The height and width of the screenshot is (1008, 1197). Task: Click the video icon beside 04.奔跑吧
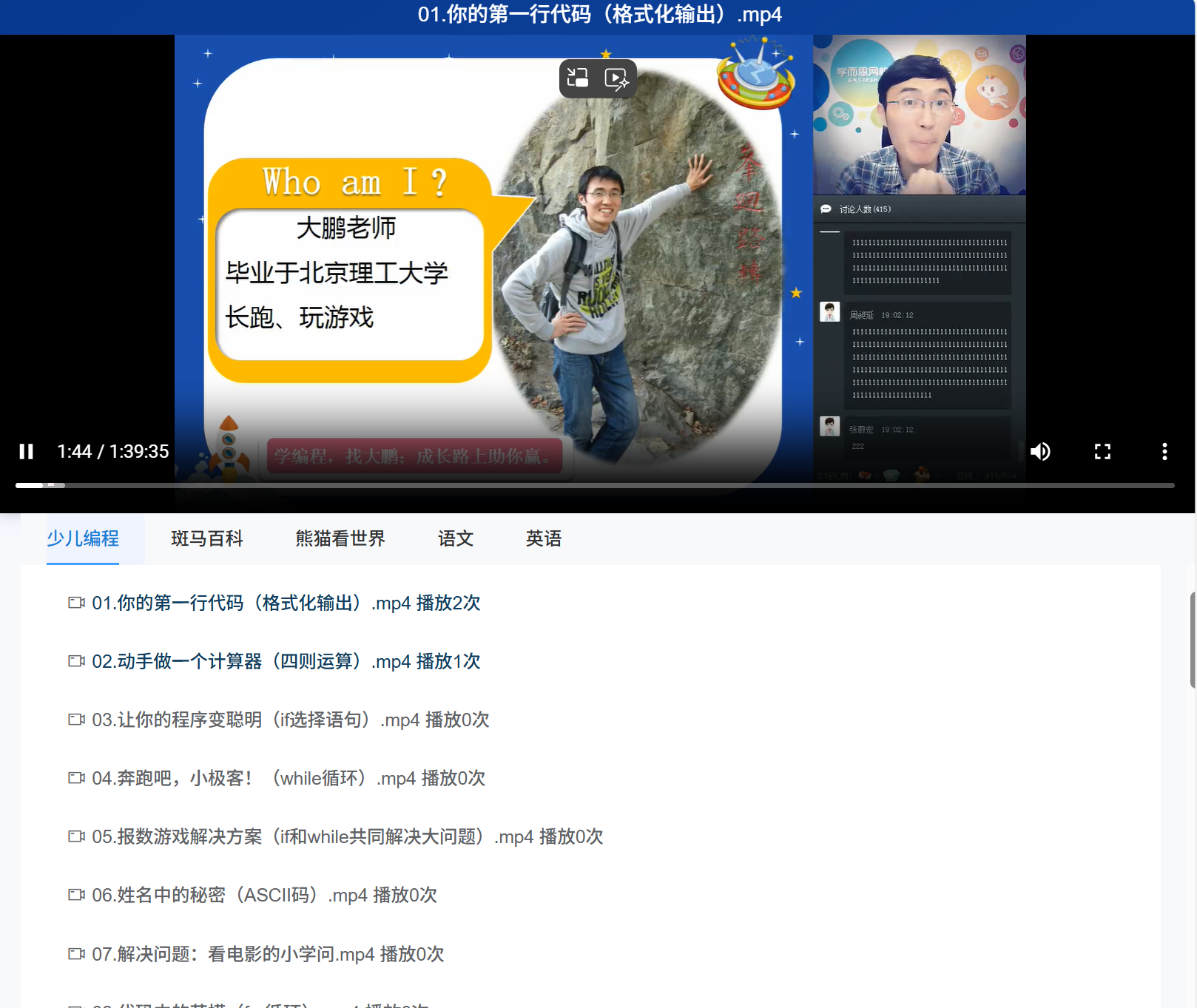76,778
